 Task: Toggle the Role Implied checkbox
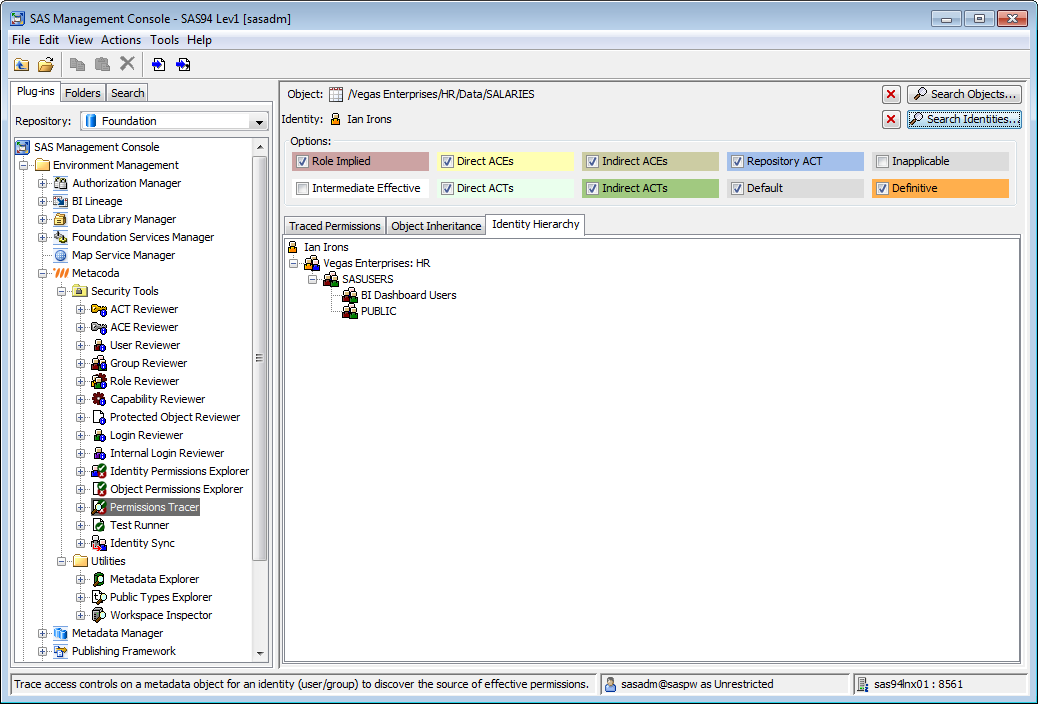tap(303, 162)
